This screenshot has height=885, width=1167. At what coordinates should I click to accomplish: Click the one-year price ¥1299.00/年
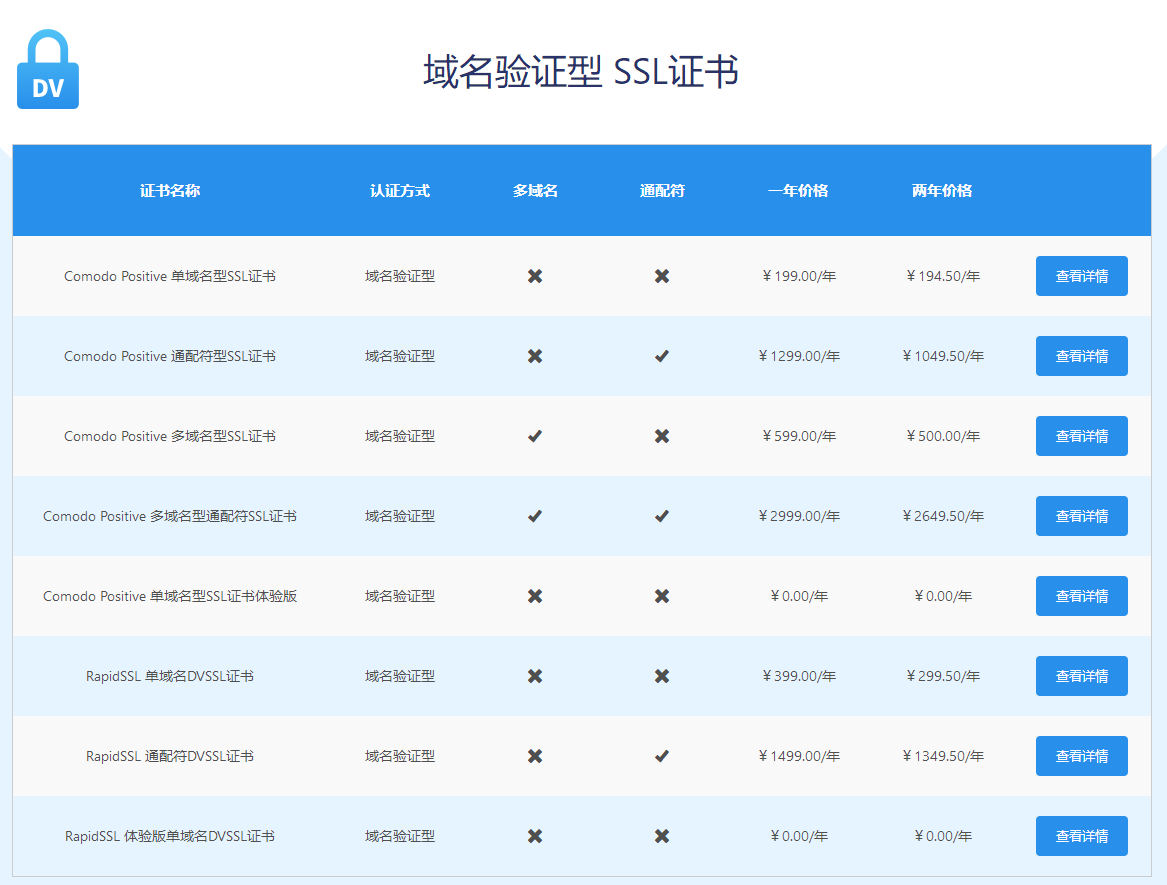click(x=799, y=357)
